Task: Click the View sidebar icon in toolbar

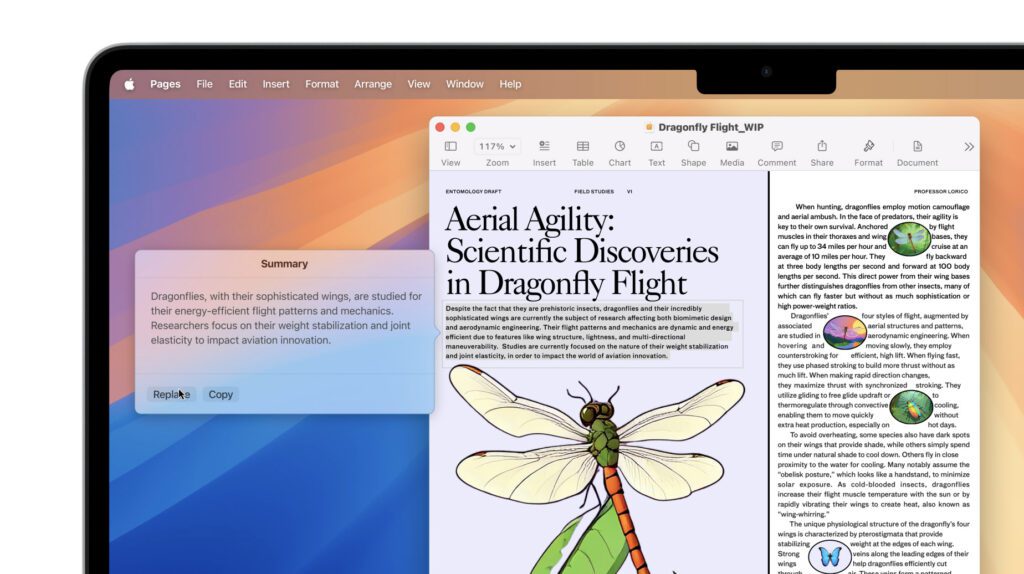Action: (x=451, y=146)
